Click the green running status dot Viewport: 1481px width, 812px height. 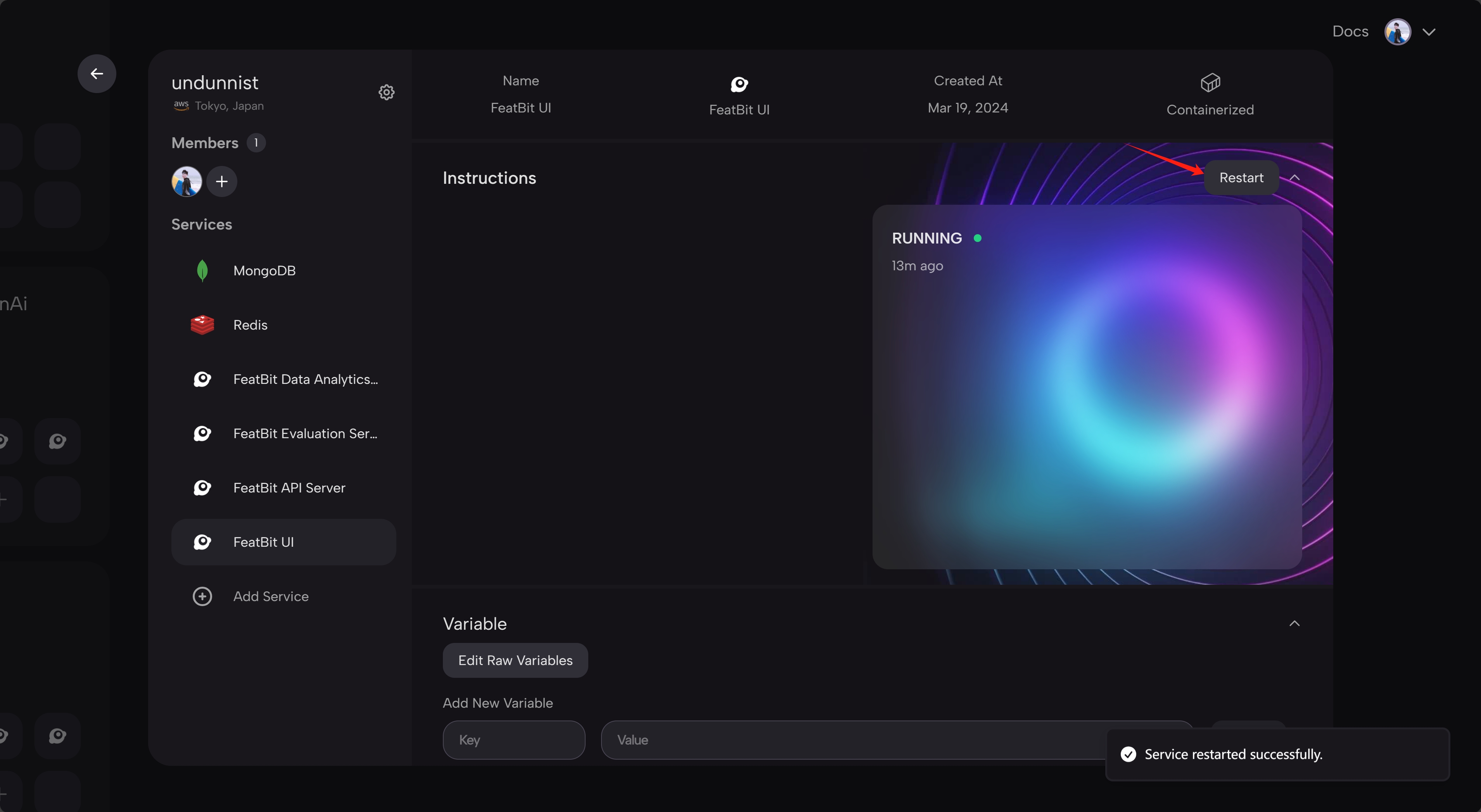click(x=977, y=238)
